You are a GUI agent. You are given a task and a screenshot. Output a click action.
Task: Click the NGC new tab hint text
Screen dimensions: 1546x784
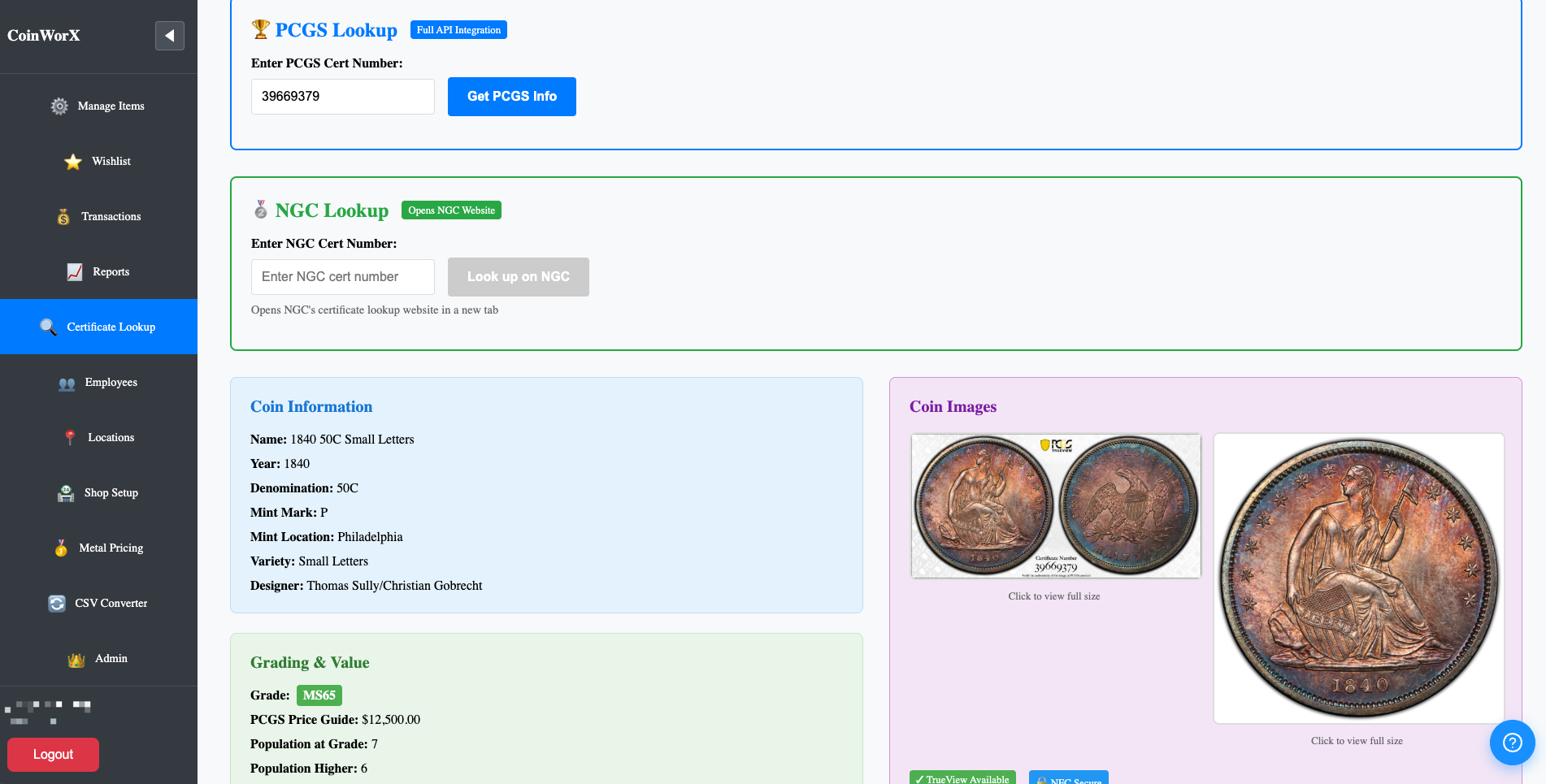tap(375, 310)
